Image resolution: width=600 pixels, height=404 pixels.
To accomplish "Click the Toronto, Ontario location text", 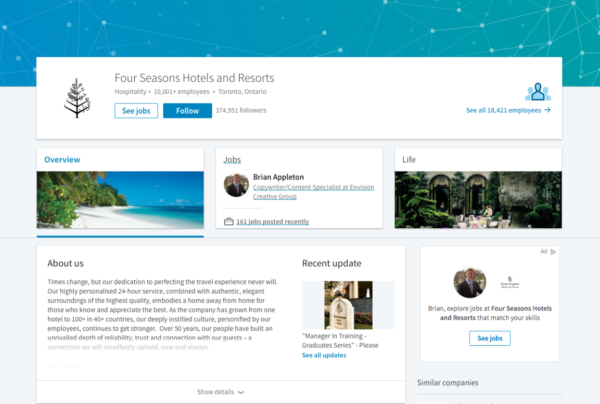I will [242, 91].
